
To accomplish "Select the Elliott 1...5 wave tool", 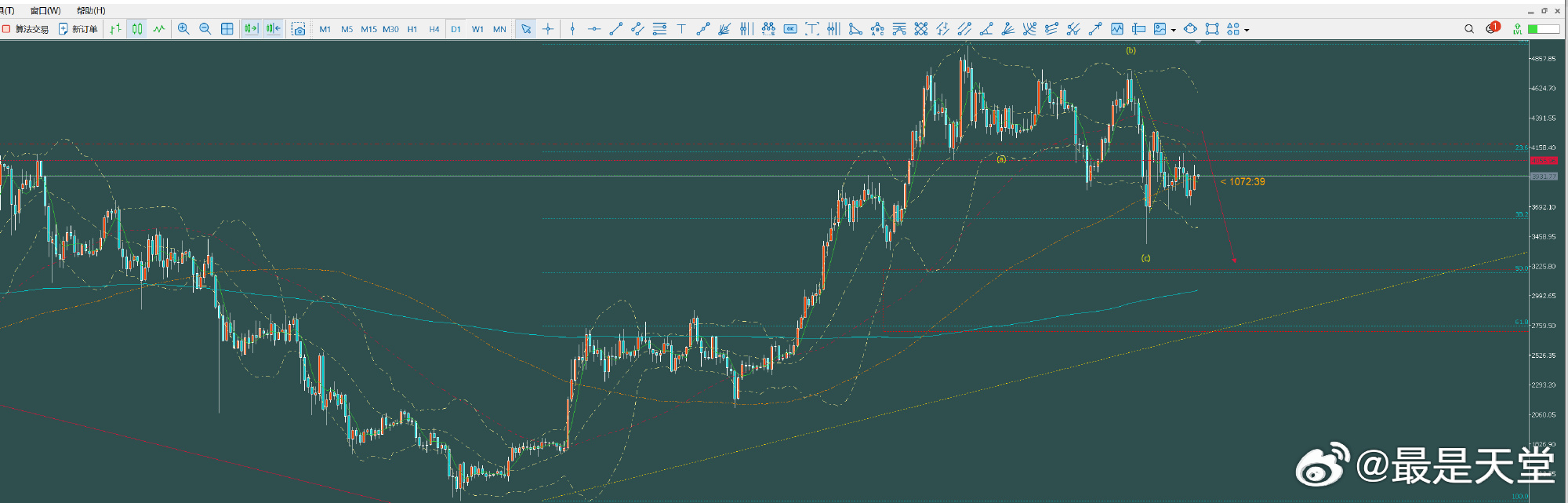I will click(769, 29).
